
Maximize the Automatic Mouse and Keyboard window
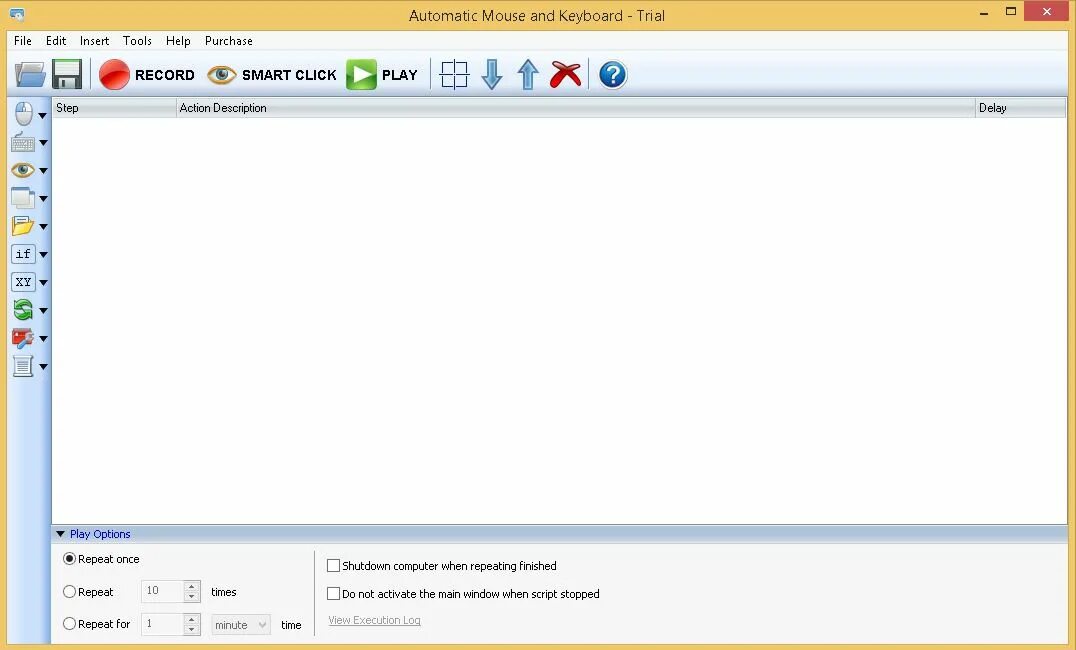click(1010, 12)
